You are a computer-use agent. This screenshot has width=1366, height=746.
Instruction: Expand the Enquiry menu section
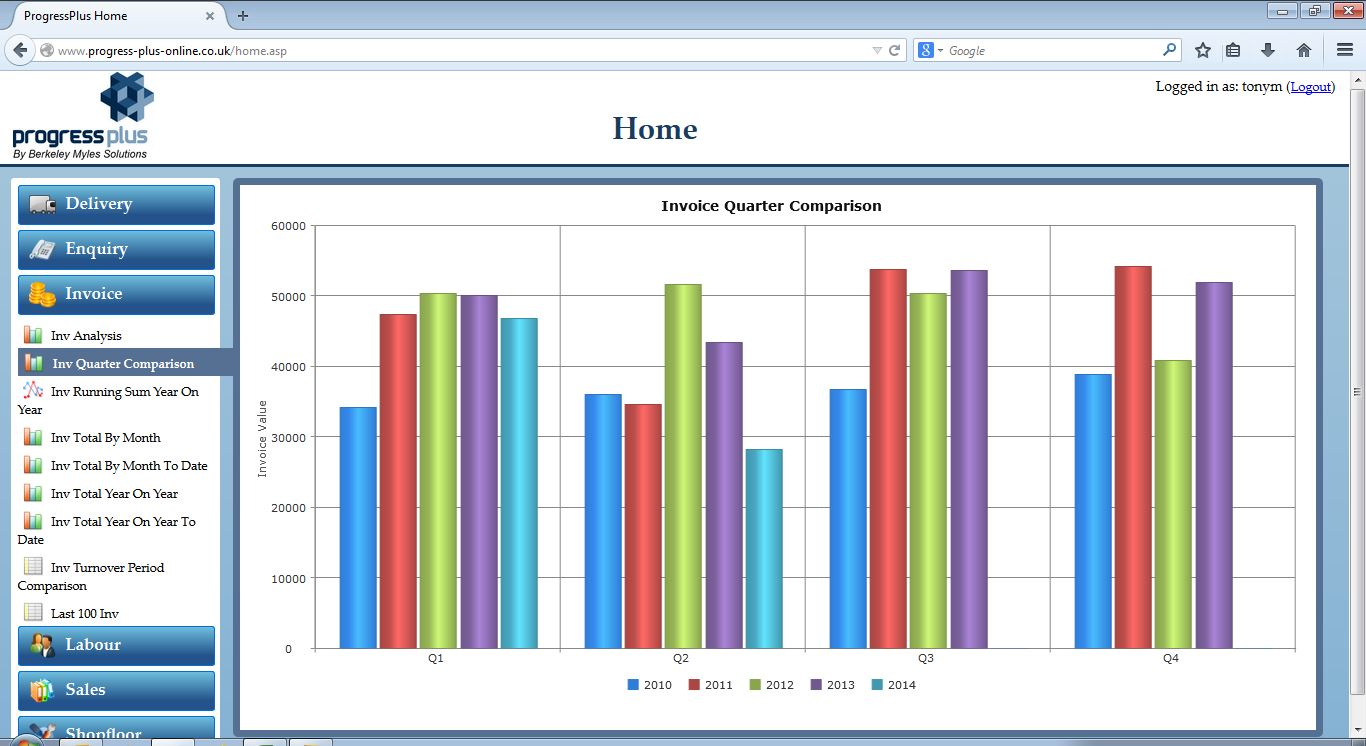pyautogui.click(x=116, y=249)
